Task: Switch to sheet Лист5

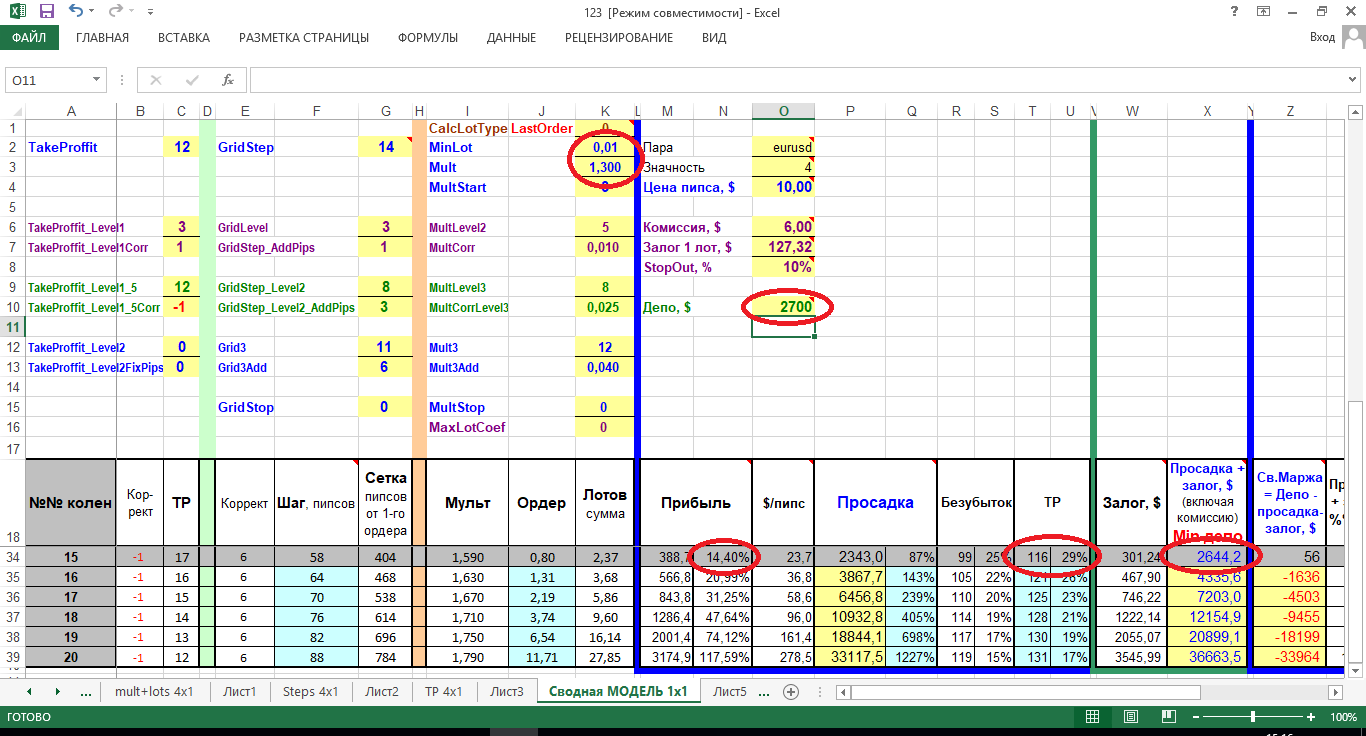Action: [730, 691]
